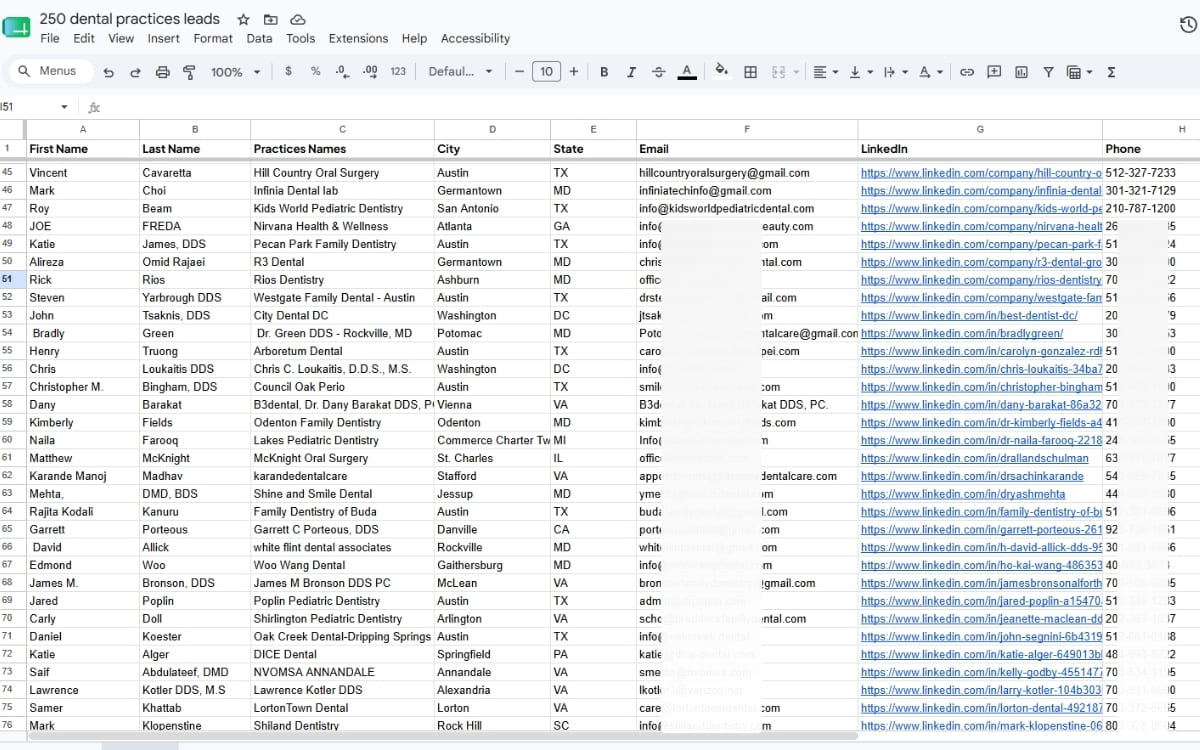Select the Paint format tool
1200x750 pixels.
pyautogui.click(x=189, y=72)
